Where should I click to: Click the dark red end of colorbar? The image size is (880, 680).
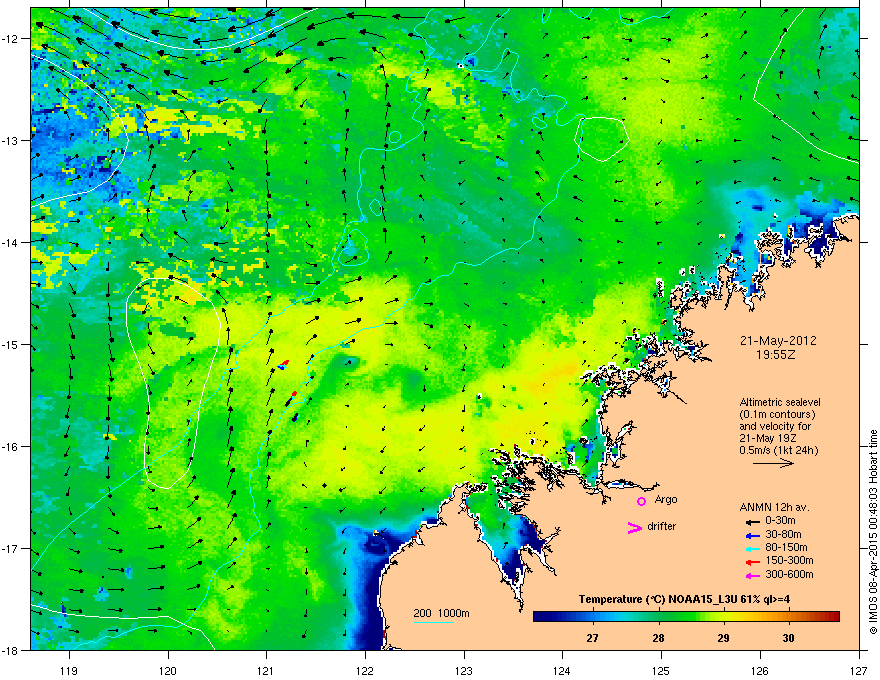click(x=834, y=617)
